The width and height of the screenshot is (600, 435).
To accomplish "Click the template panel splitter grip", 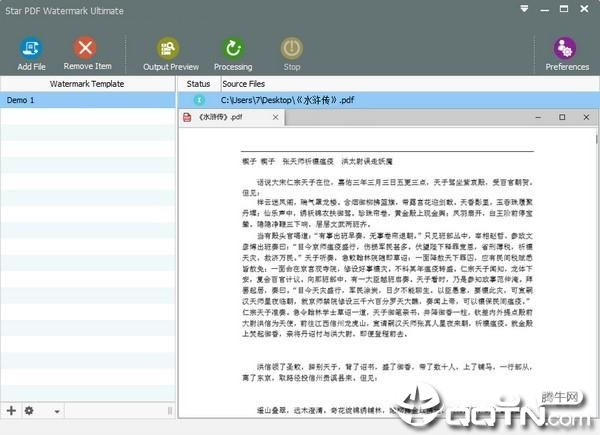I will [x=170, y=411].
